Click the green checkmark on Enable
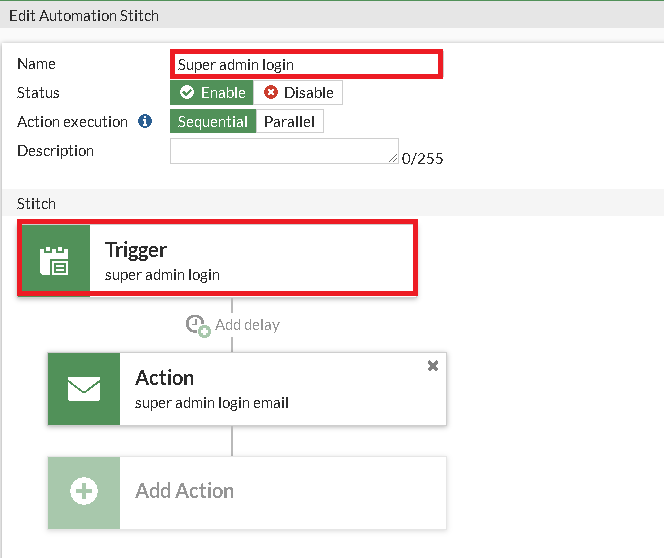 pyautogui.click(x=186, y=93)
